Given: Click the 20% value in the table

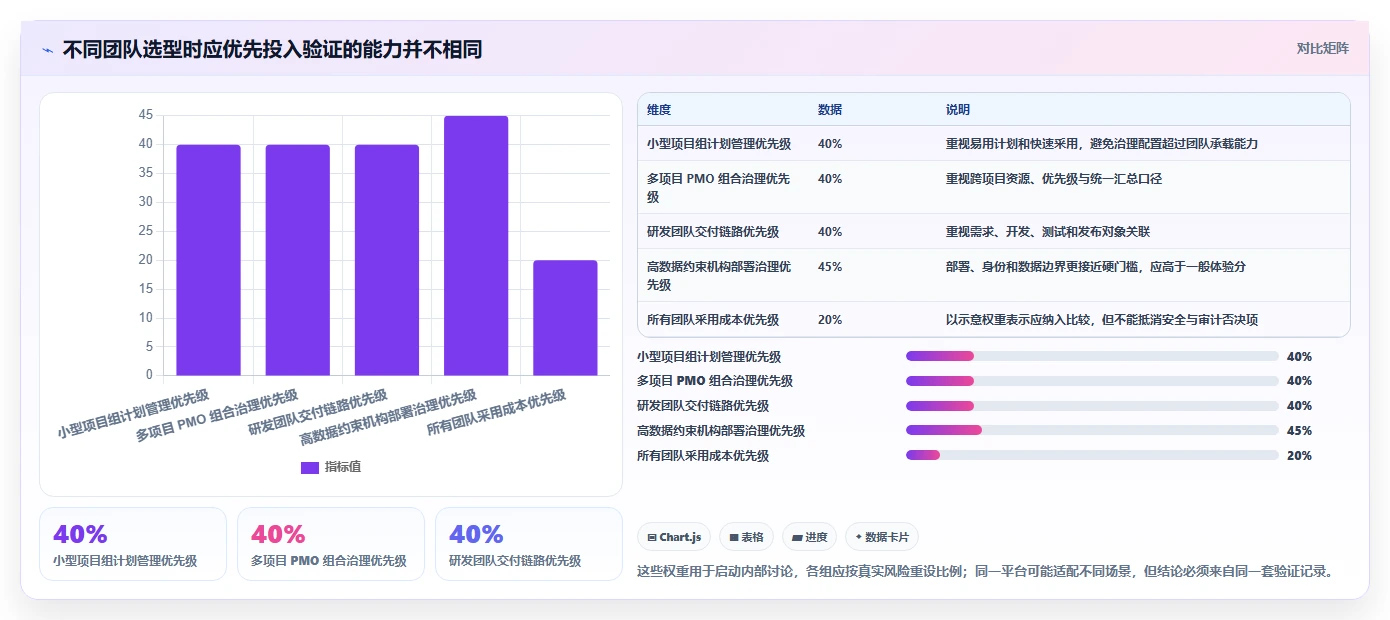Looking at the screenshot, I should click(x=830, y=320).
